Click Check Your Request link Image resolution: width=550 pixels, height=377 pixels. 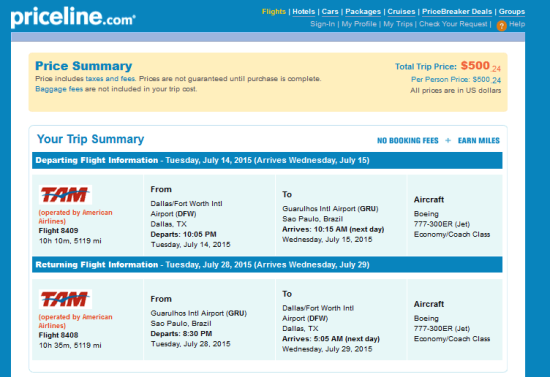(453, 24)
